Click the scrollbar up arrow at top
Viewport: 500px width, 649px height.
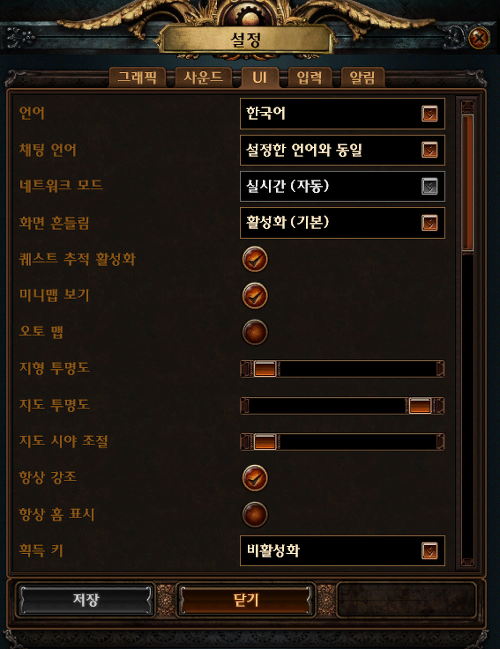467,107
